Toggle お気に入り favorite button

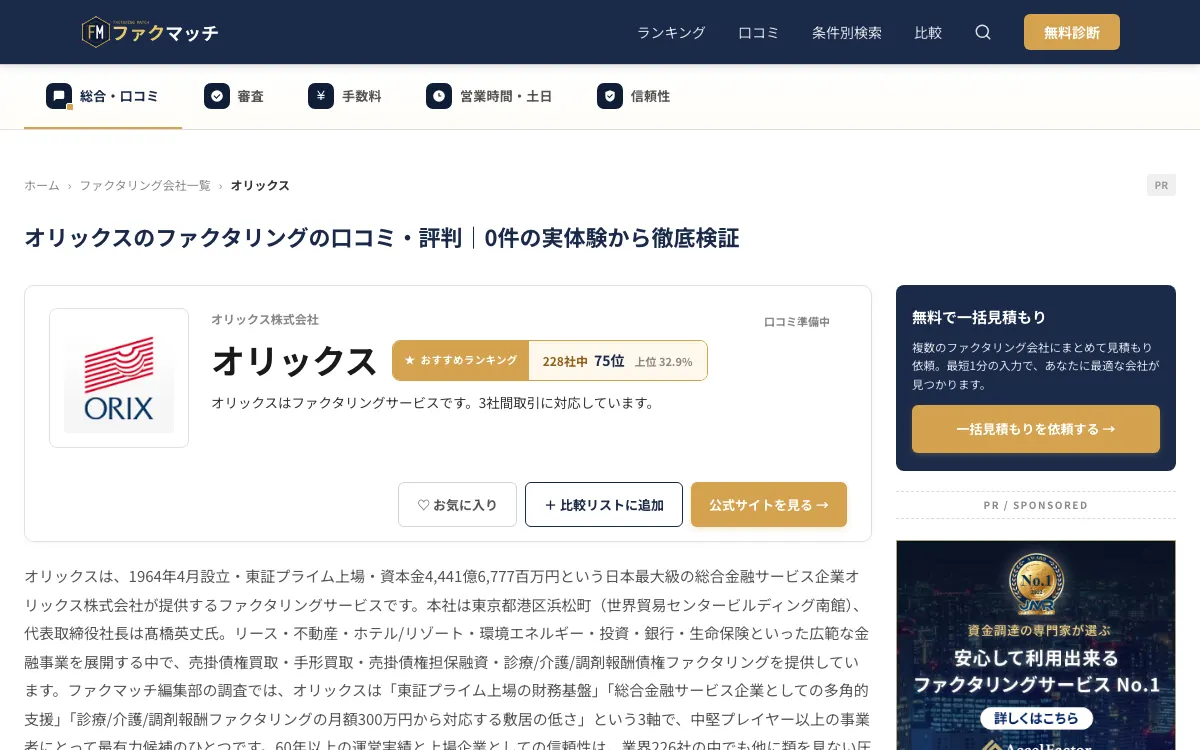pyautogui.click(x=457, y=505)
